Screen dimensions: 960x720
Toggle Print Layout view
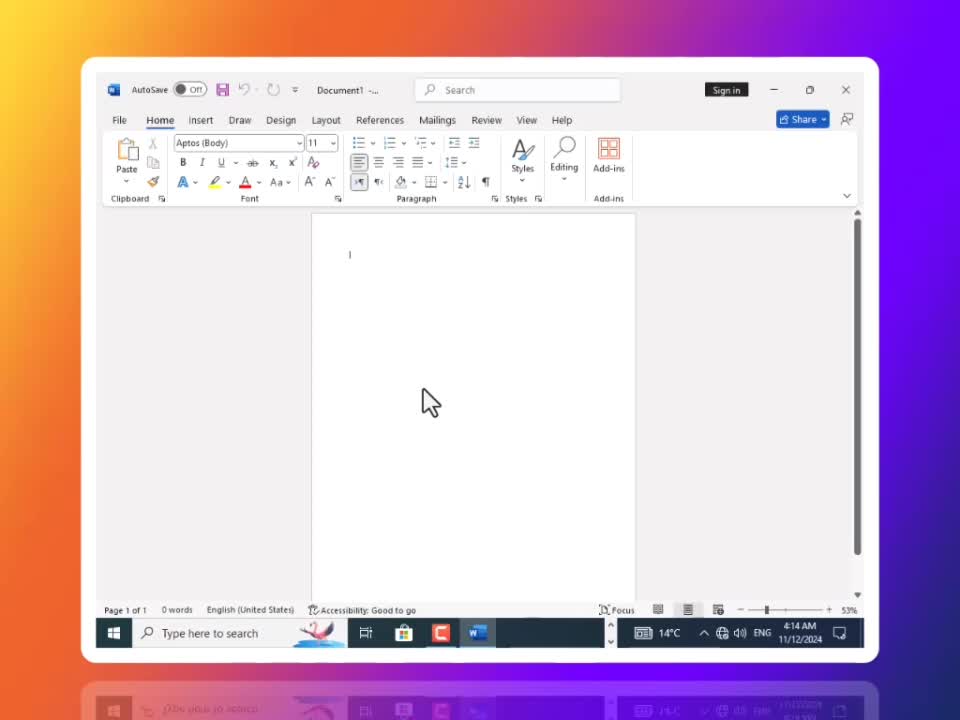[688, 610]
